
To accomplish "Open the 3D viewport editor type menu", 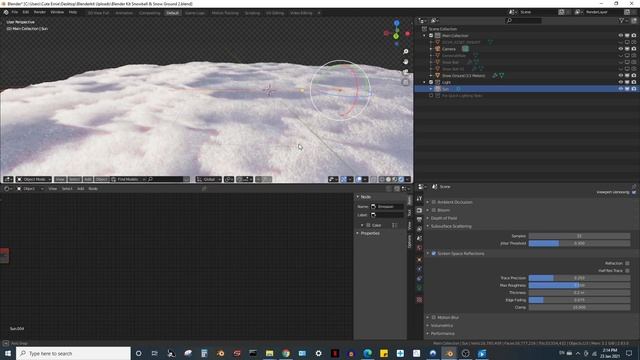I will pos(8,179).
